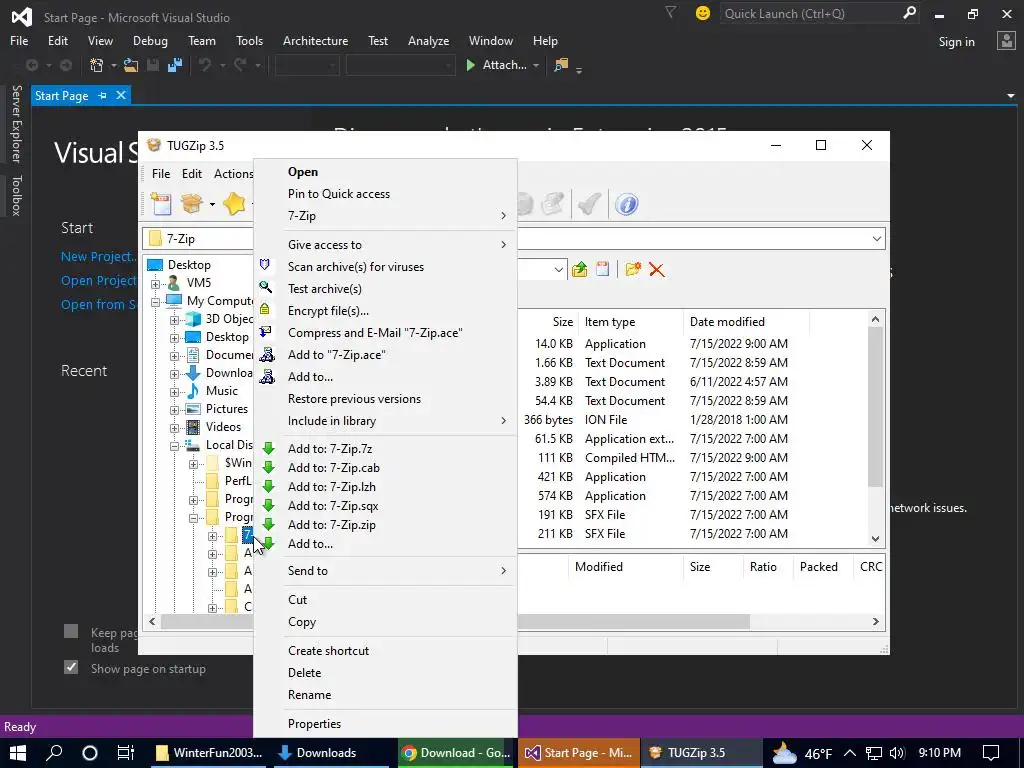Expand the Music folder tree node
This screenshot has height=768, width=1024.
[x=174, y=392]
